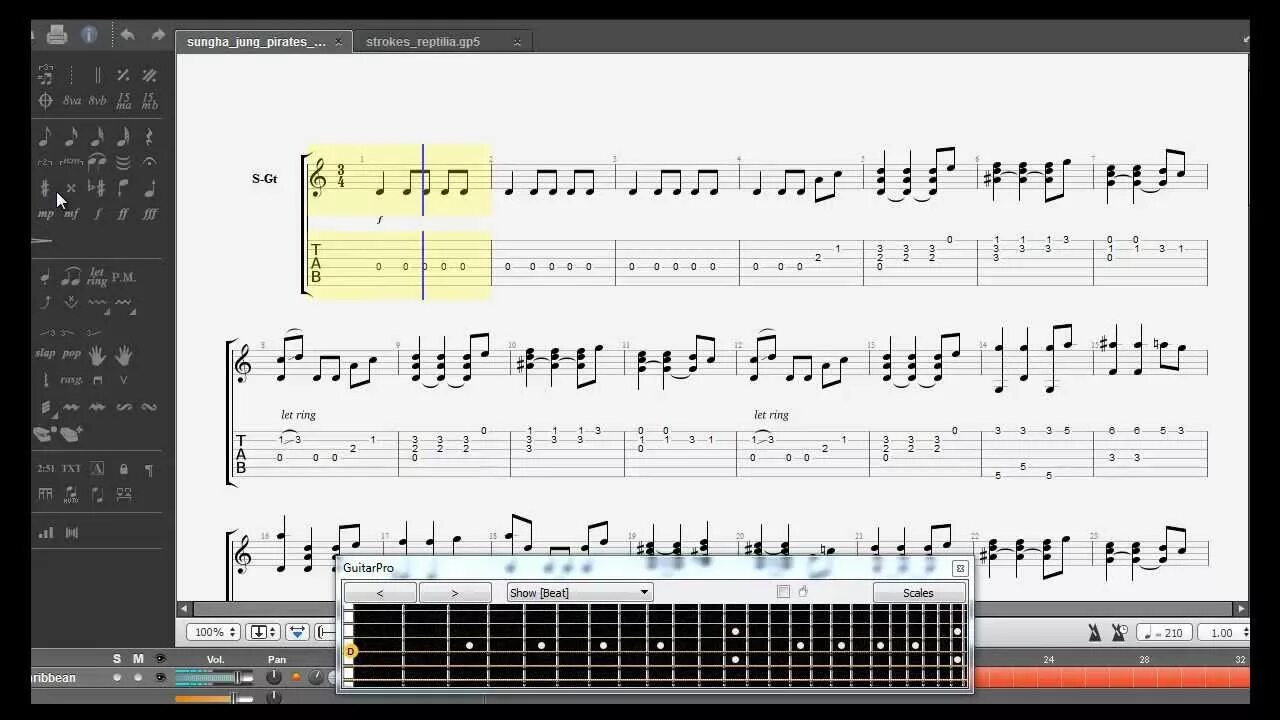Image resolution: width=1280 pixels, height=720 pixels.
Task: Open the mixer bars icon
Action: [x=45, y=533]
